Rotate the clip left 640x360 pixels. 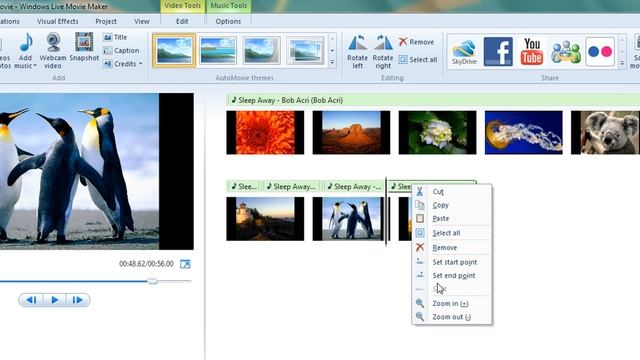[x=358, y=51]
